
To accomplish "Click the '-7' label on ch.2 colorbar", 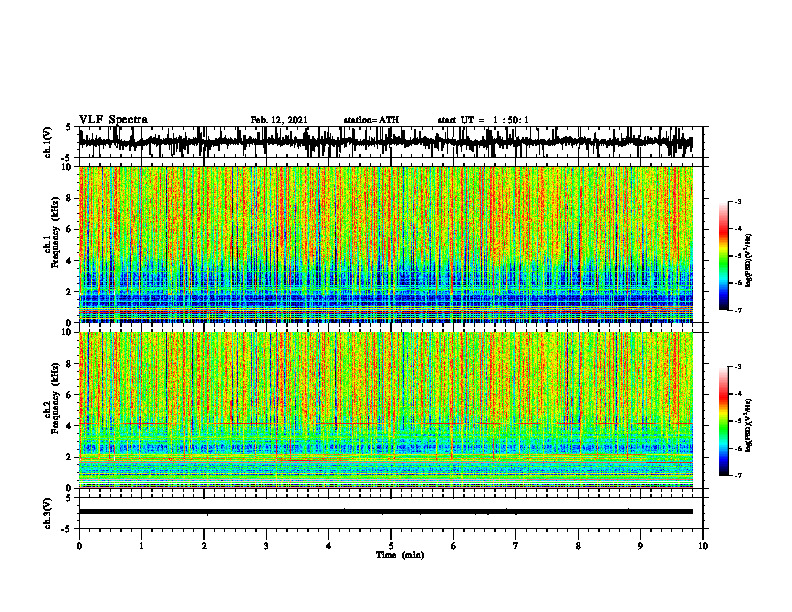I will (738, 475).
